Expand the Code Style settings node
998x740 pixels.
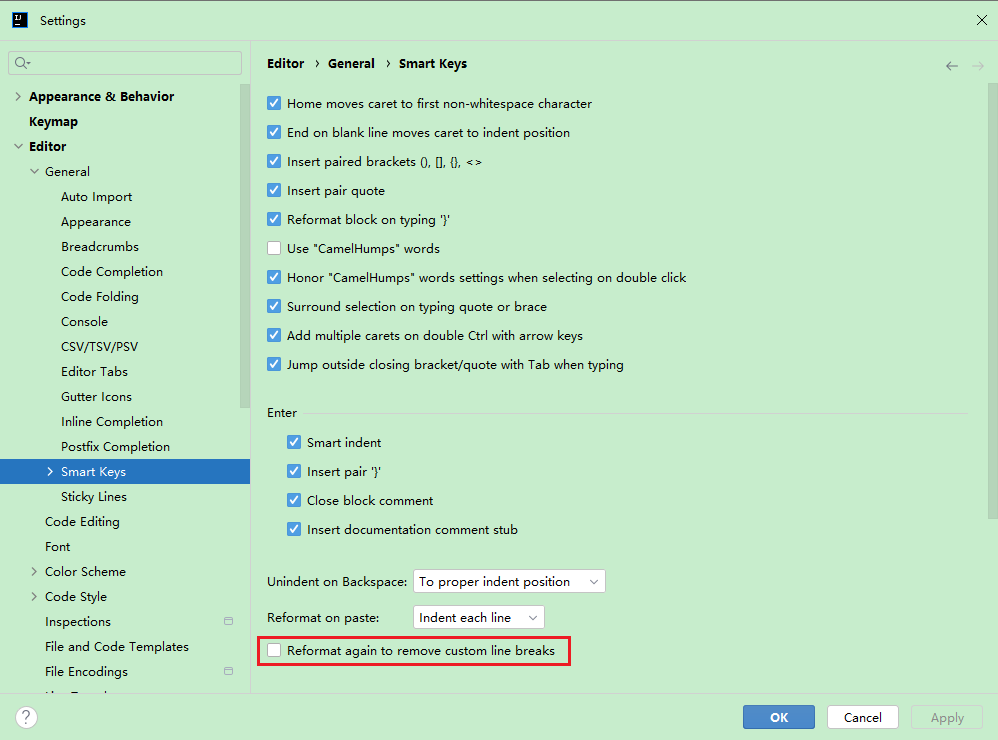(x=34, y=597)
